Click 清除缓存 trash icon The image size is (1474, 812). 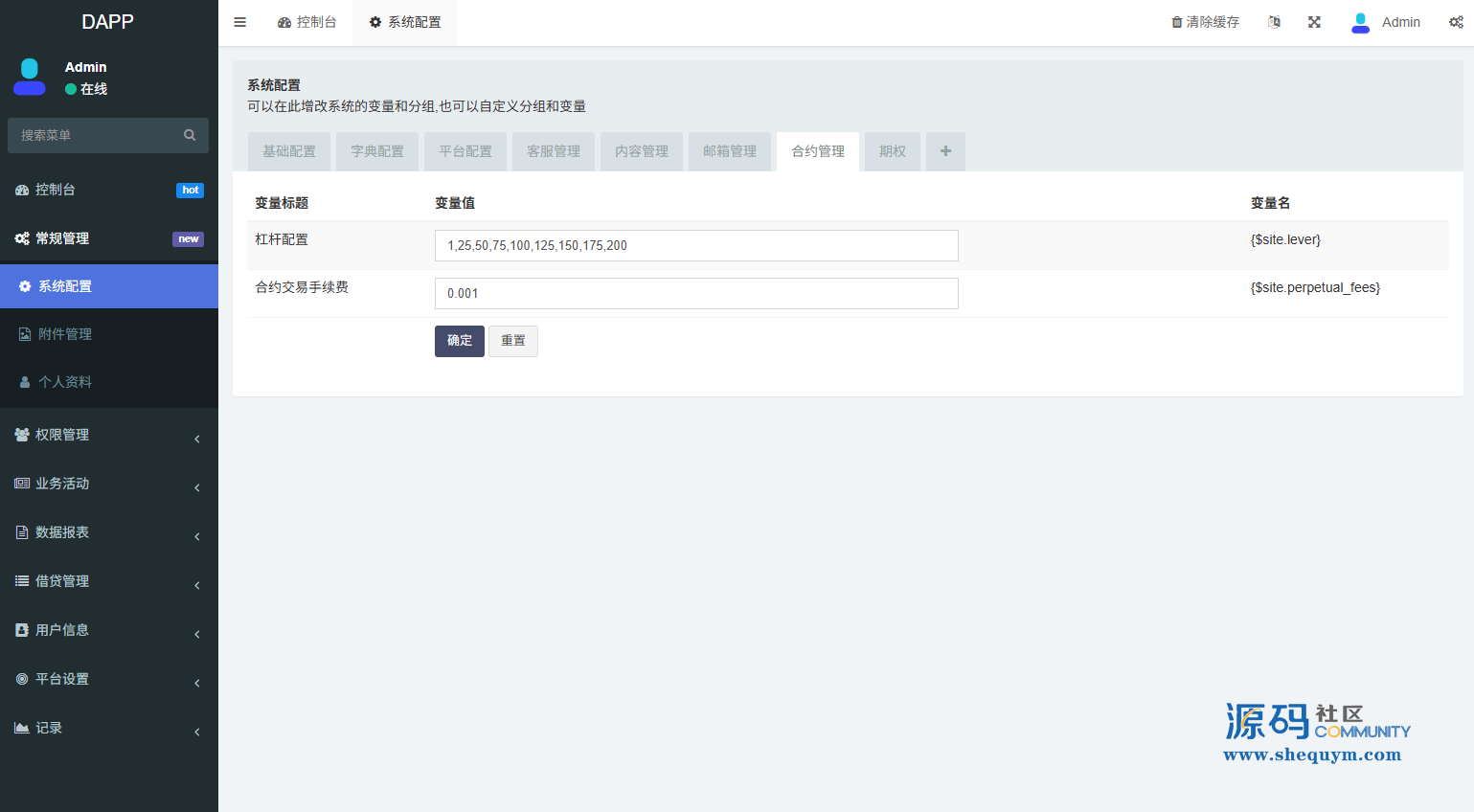1177,22
